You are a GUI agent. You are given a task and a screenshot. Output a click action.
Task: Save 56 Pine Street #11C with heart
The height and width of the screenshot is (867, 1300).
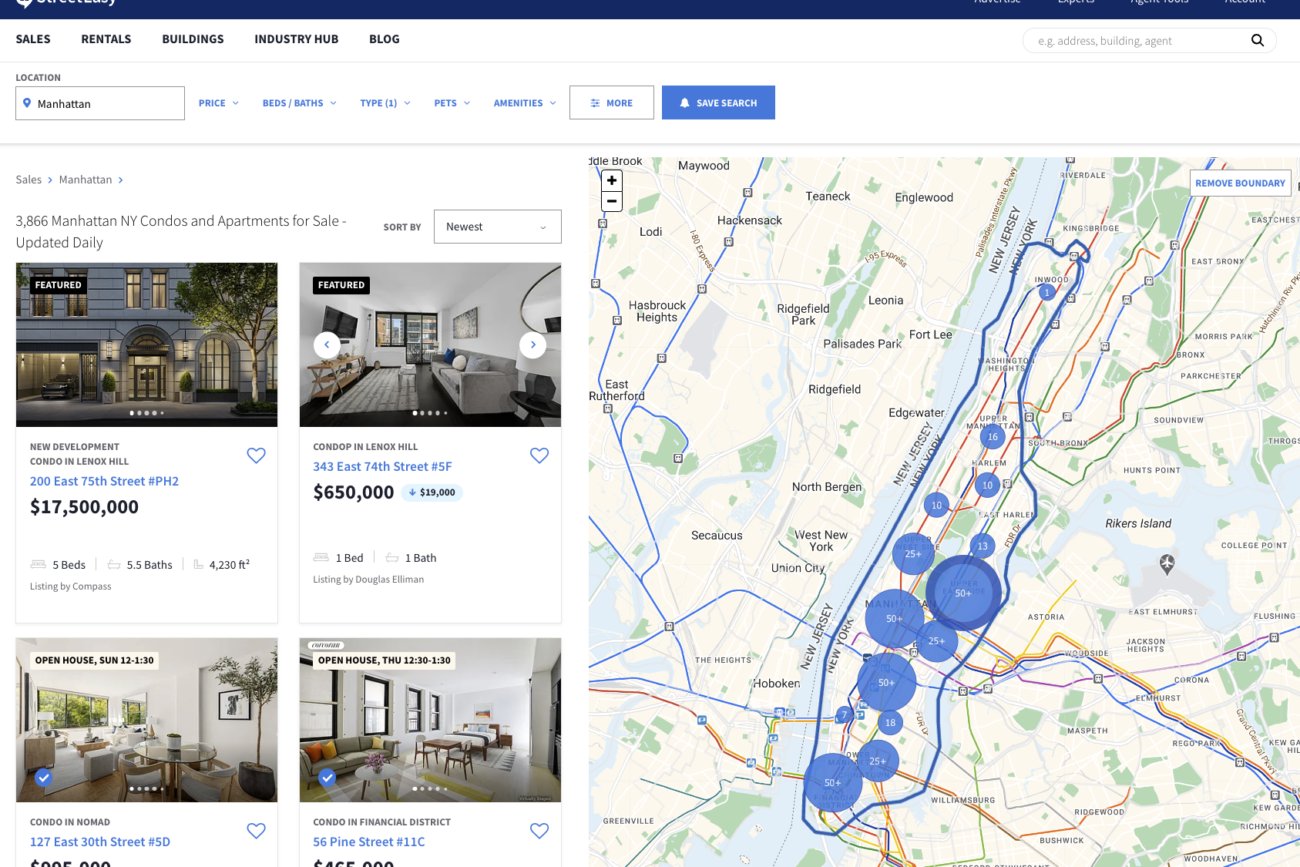click(539, 831)
